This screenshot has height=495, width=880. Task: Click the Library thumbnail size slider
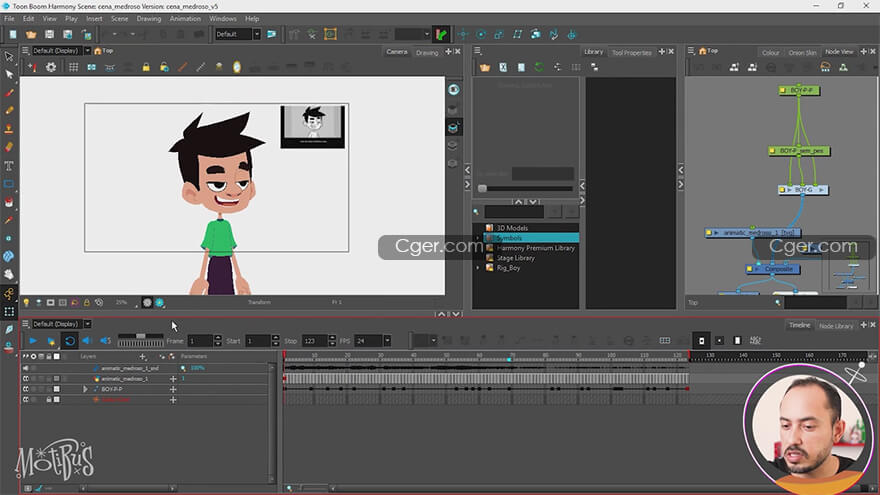coord(526,189)
